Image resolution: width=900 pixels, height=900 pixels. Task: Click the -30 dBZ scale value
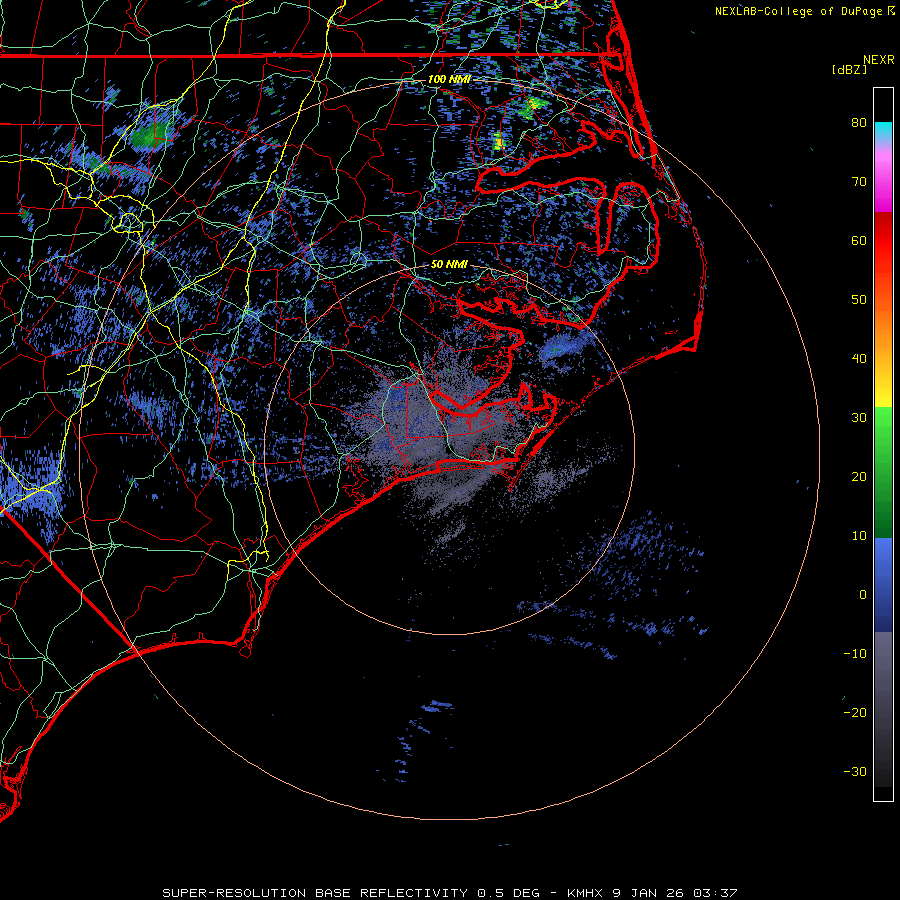855,771
